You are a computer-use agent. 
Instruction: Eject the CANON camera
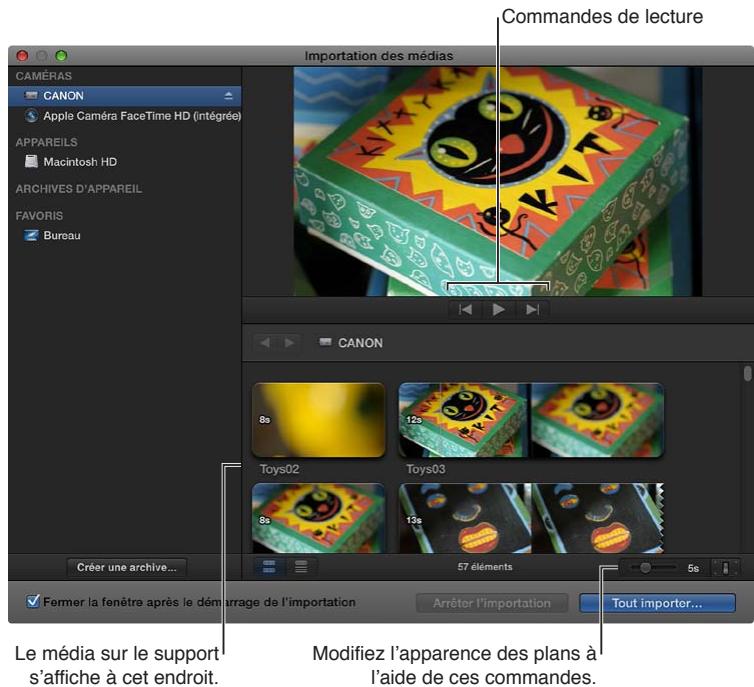228,96
